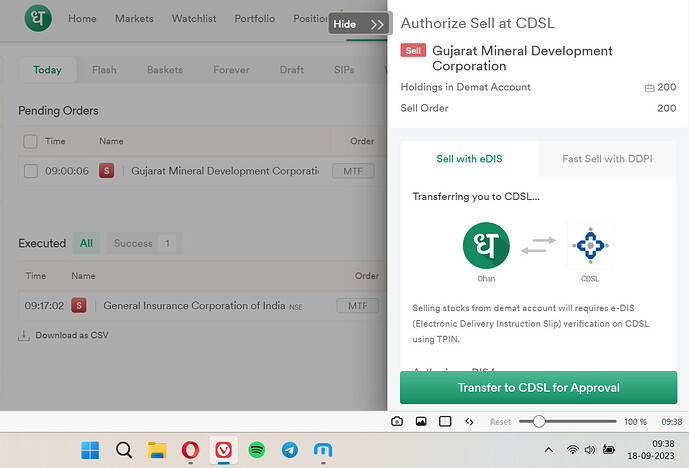Screen dimensions: 689x468
Task: Click the page tiling icon in status bar
Action: click(445, 421)
